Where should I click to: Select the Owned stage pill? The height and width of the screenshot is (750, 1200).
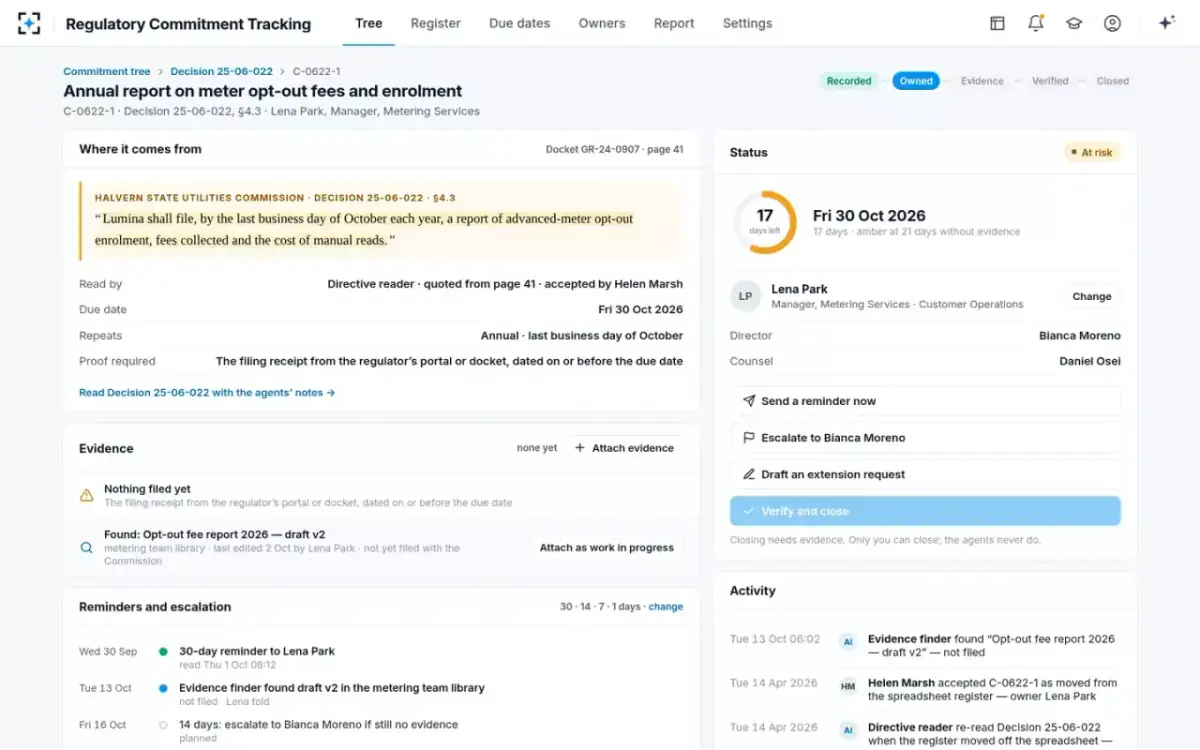pos(916,81)
